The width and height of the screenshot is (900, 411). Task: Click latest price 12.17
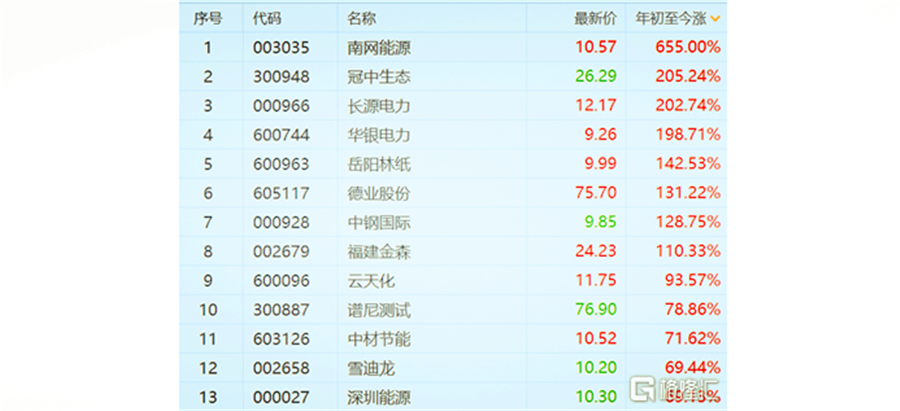pos(596,106)
